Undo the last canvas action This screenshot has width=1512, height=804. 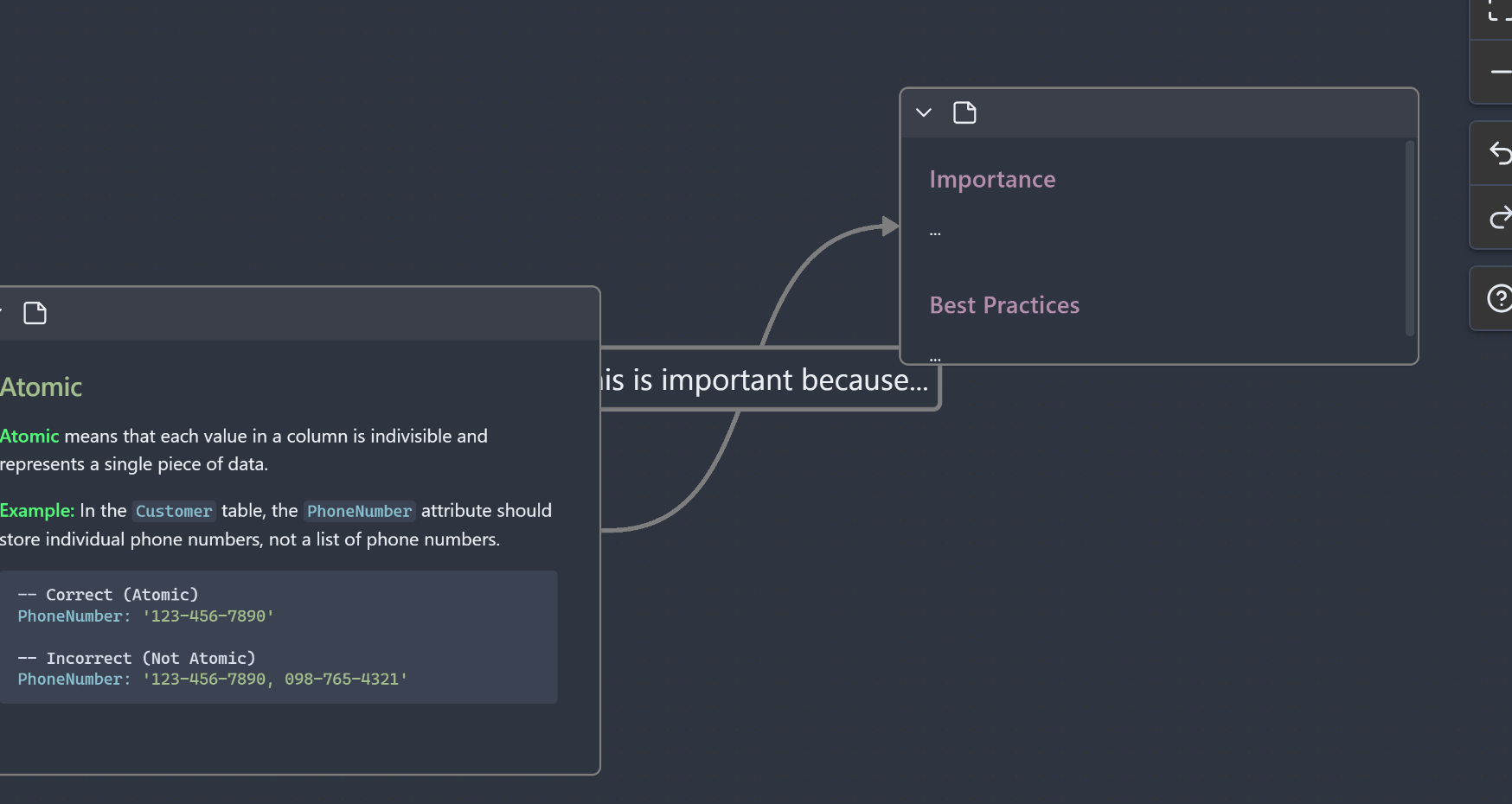(x=1499, y=154)
